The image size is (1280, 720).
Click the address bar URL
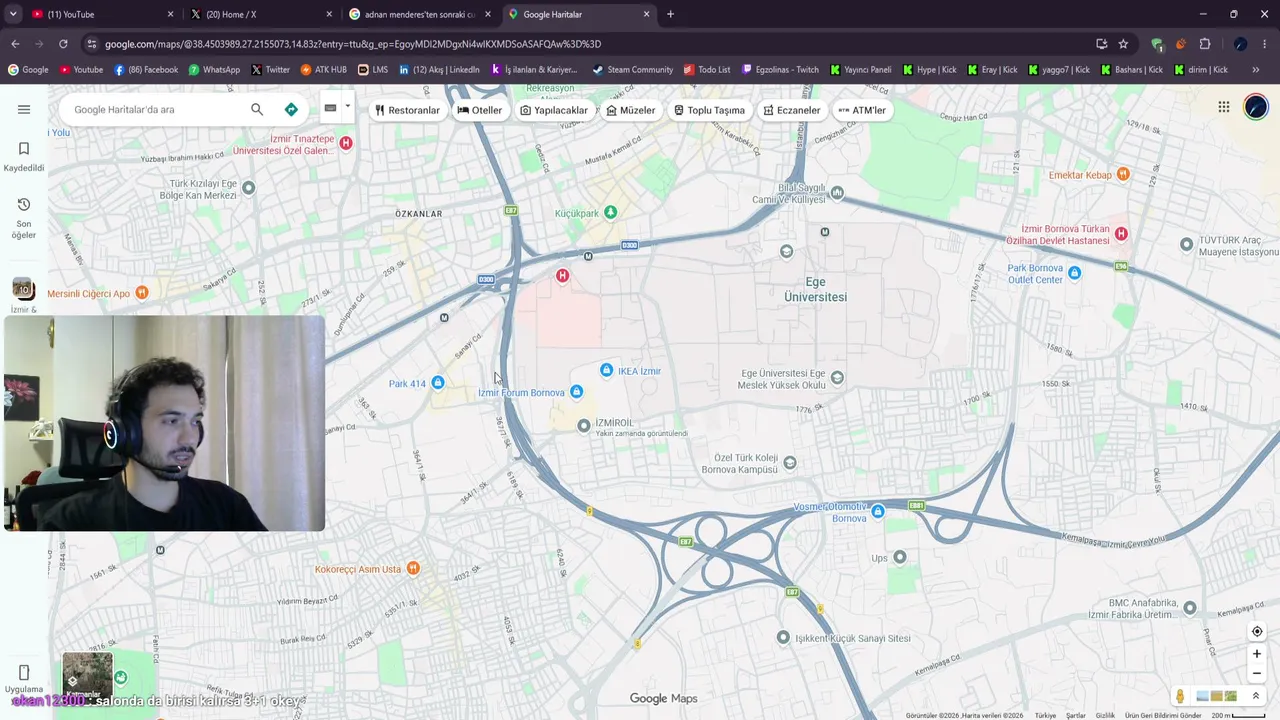353,44
